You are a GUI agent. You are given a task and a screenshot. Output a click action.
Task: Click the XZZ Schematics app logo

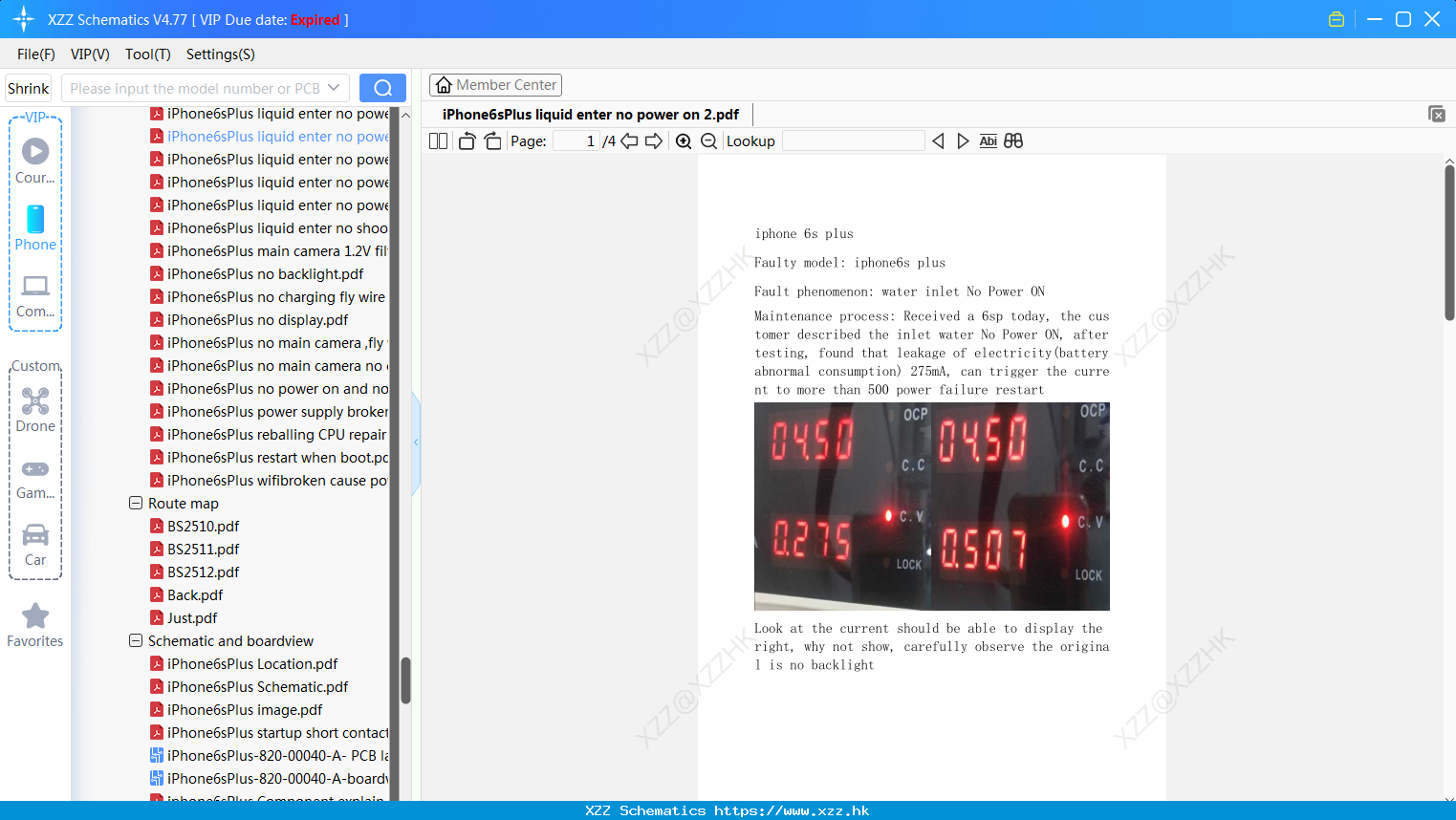(x=24, y=19)
